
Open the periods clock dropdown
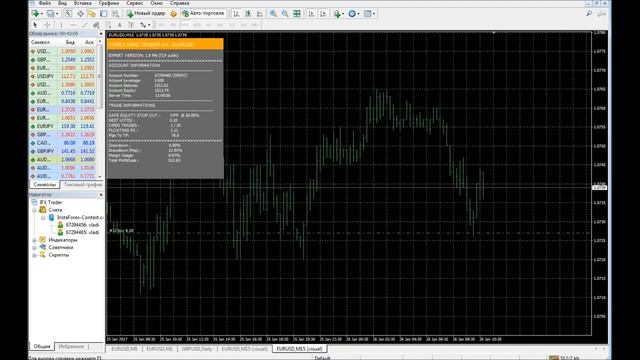358,14
